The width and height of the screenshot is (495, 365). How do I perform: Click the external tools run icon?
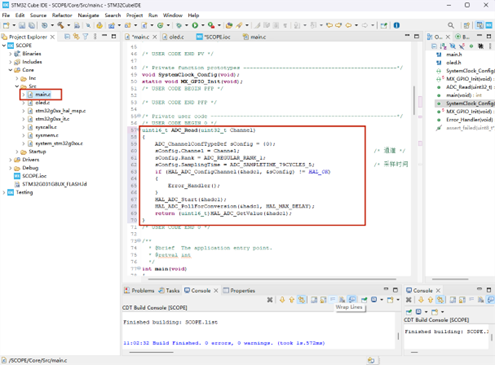pyautogui.click(x=211, y=25)
